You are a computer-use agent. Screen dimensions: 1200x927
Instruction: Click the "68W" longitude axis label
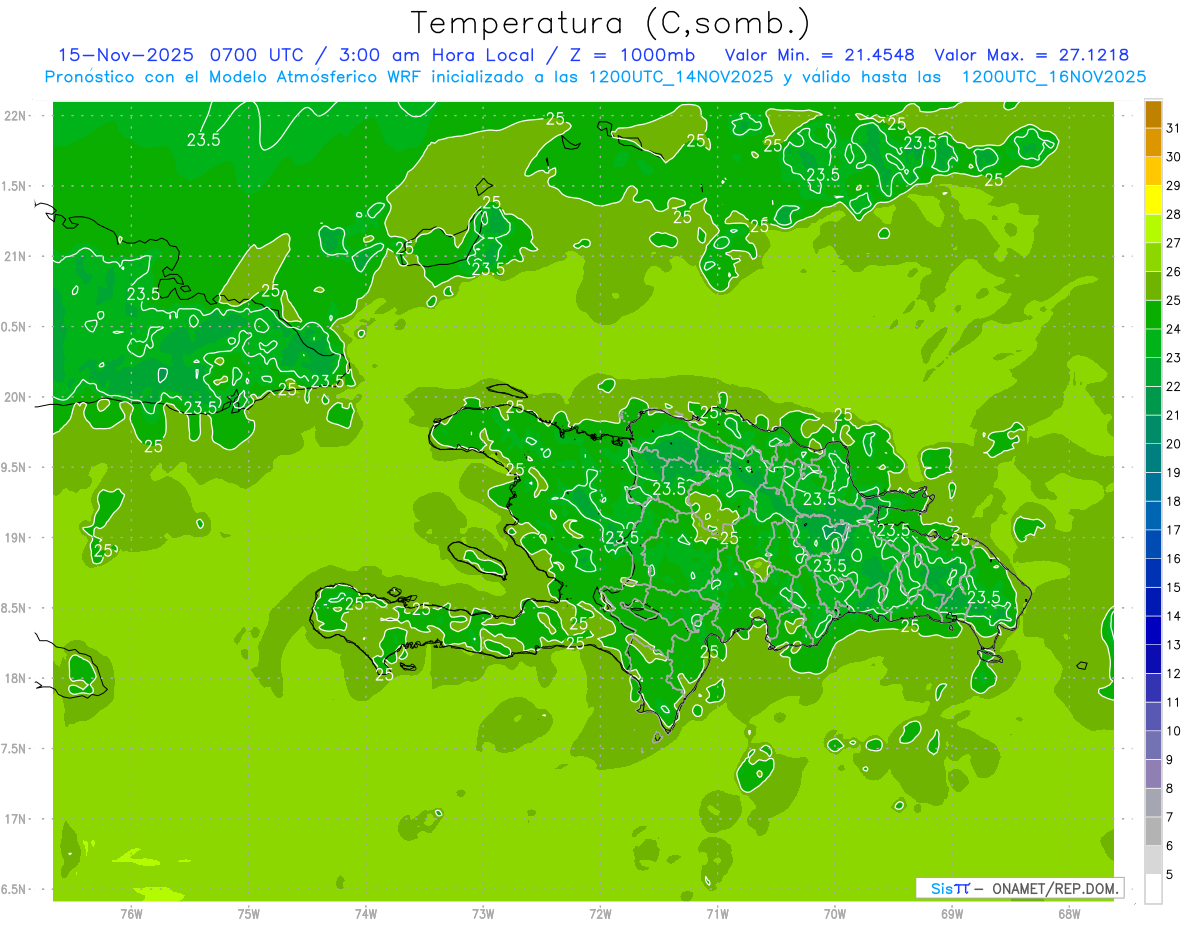pyautogui.click(x=1069, y=913)
